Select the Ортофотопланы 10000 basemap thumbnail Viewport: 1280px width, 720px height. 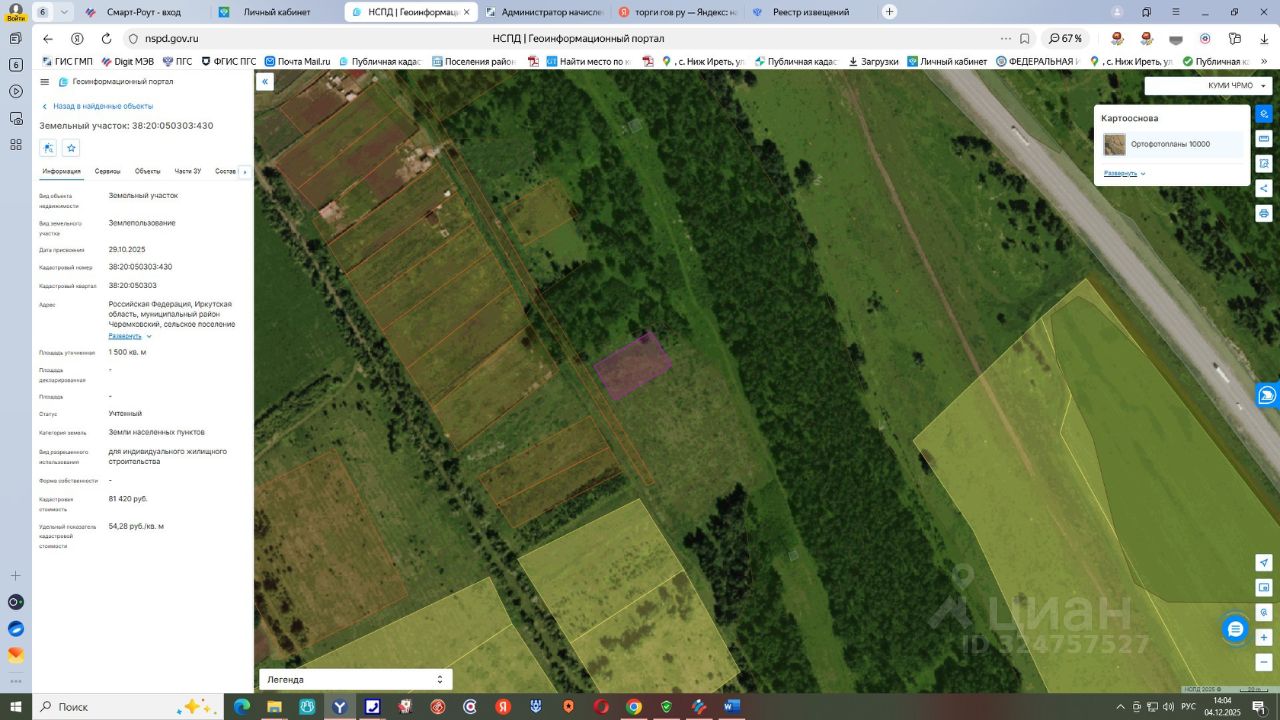pos(1114,144)
